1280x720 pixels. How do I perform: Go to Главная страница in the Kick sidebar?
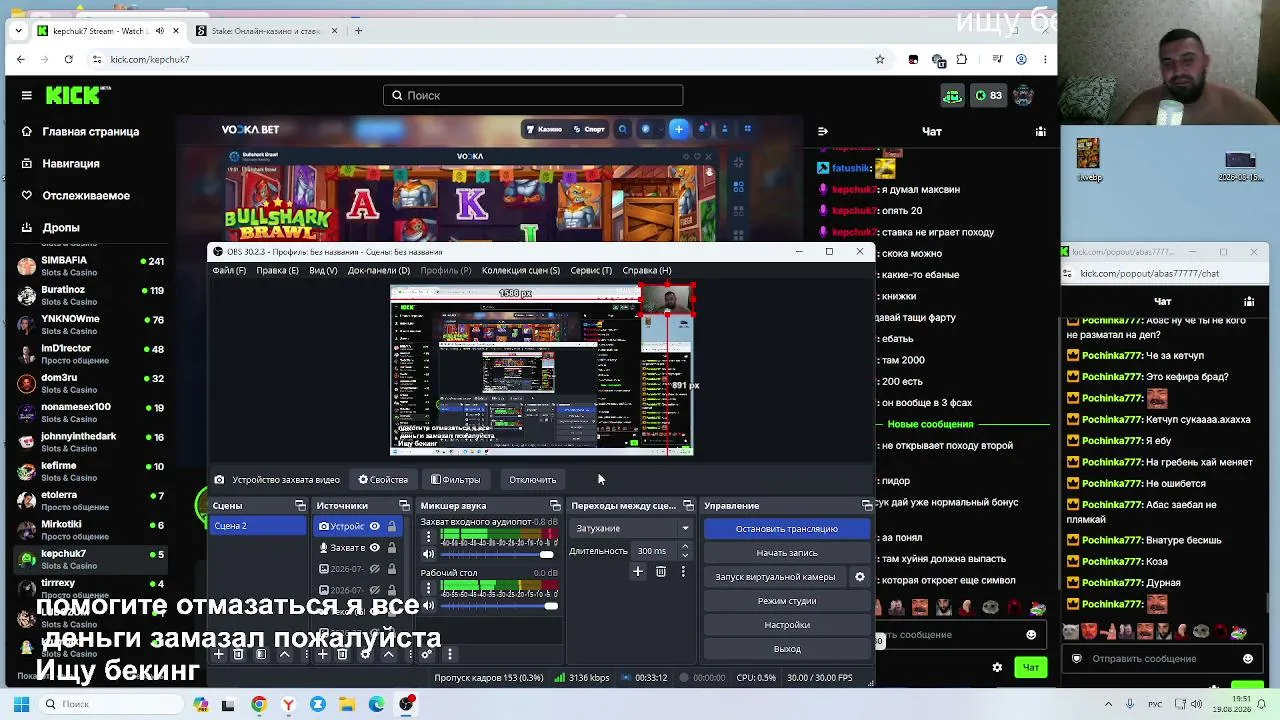80,131
